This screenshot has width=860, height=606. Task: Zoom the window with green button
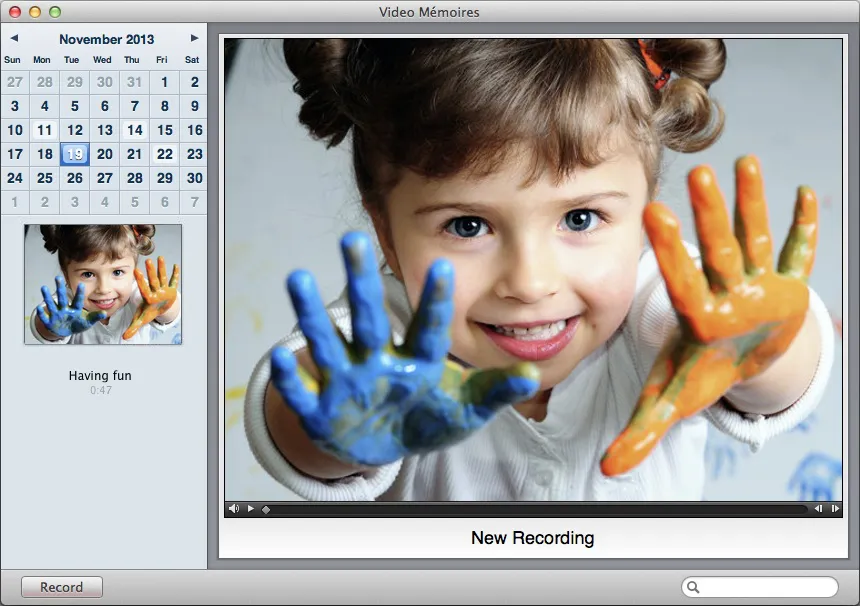[55, 12]
